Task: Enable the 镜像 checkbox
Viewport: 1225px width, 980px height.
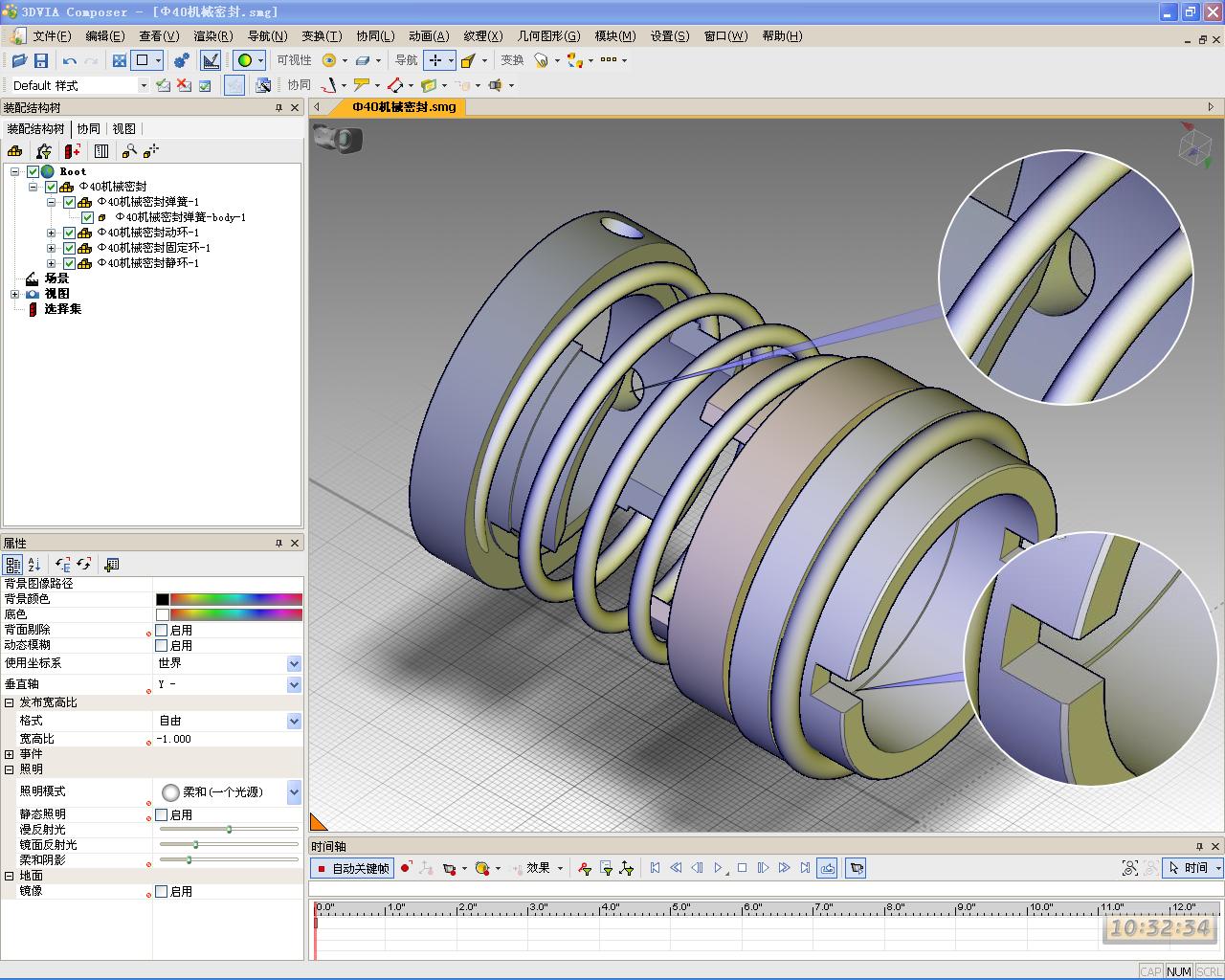Action: tap(162, 891)
